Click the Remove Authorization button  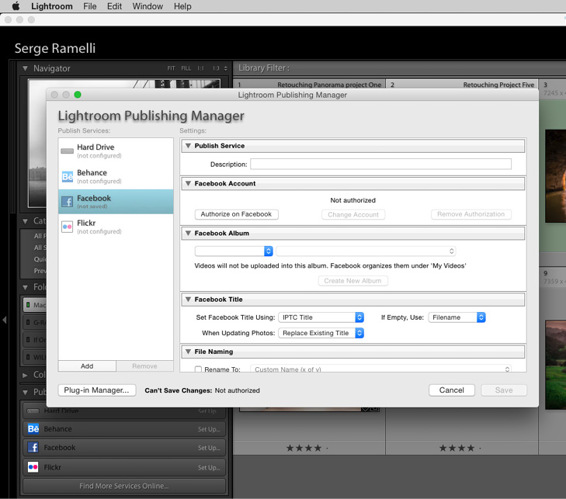tap(471, 214)
